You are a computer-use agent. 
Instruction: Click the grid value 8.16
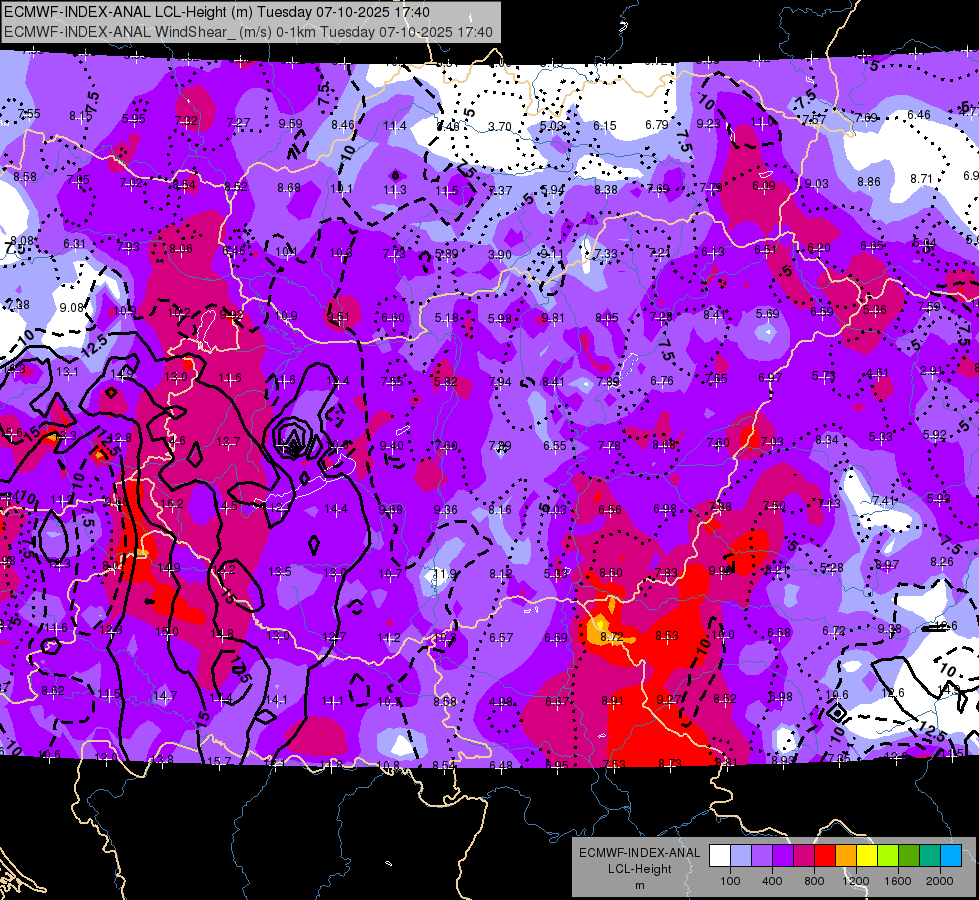coord(500,510)
